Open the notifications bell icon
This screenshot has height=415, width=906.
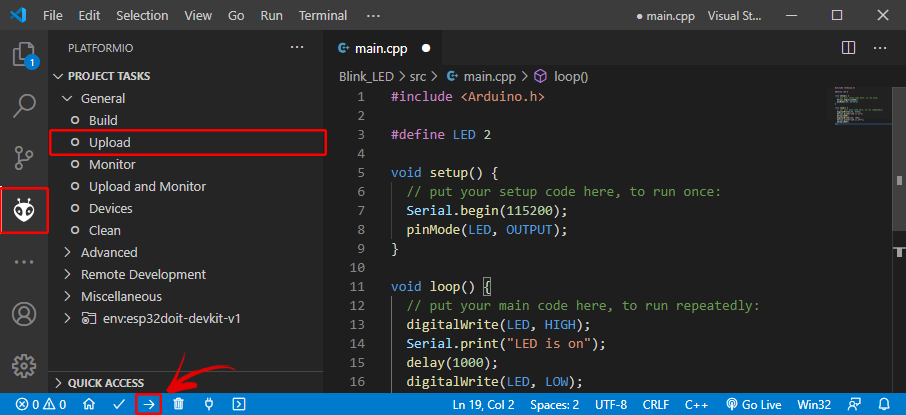(x=884, y=404)
